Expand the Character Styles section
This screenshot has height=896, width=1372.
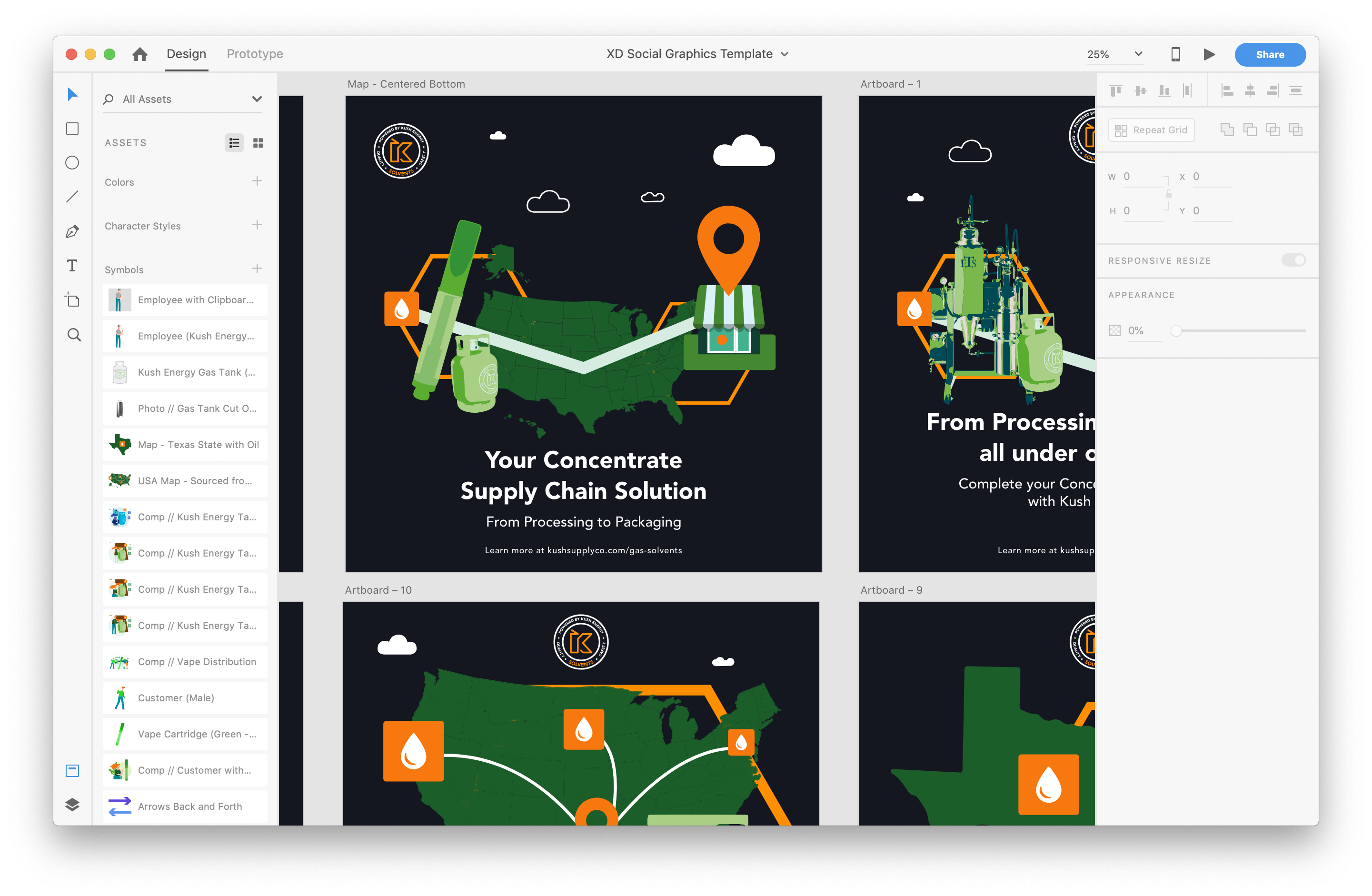coord(142,226)
